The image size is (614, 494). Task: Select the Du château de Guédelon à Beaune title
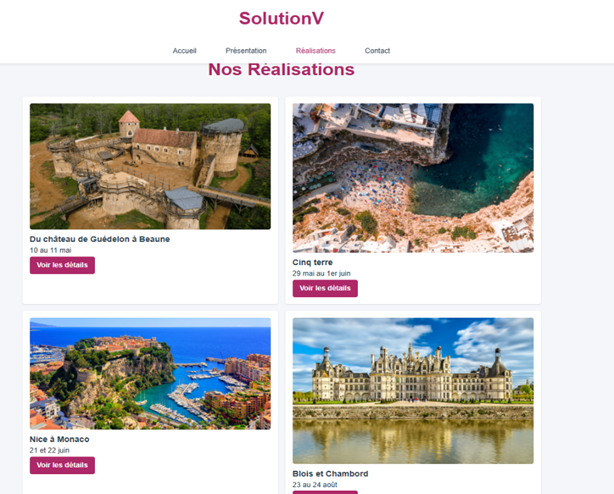(x=100, y=239)
